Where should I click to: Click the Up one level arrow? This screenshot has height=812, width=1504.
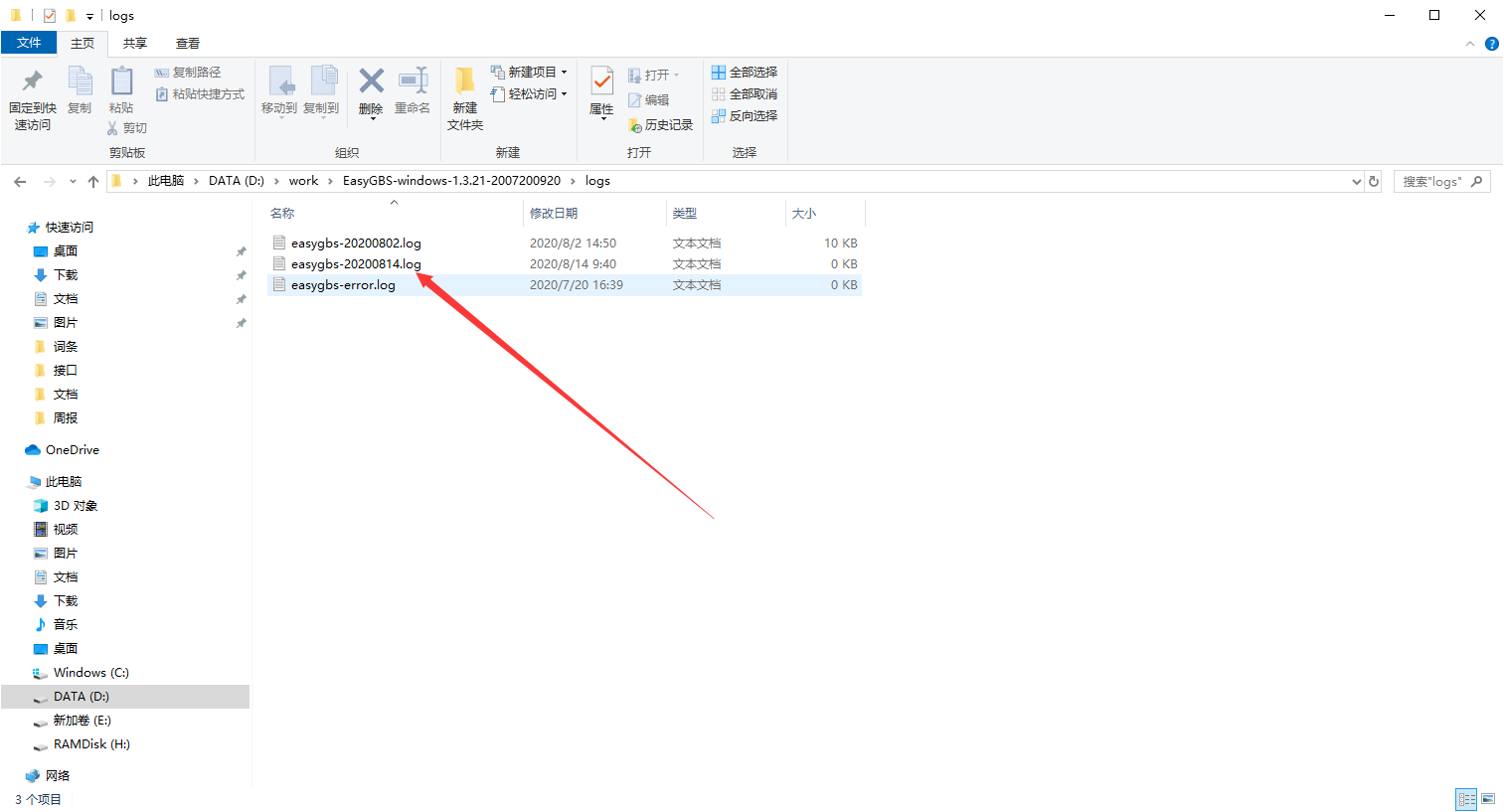pyautogui.click(x=93, y=182)
